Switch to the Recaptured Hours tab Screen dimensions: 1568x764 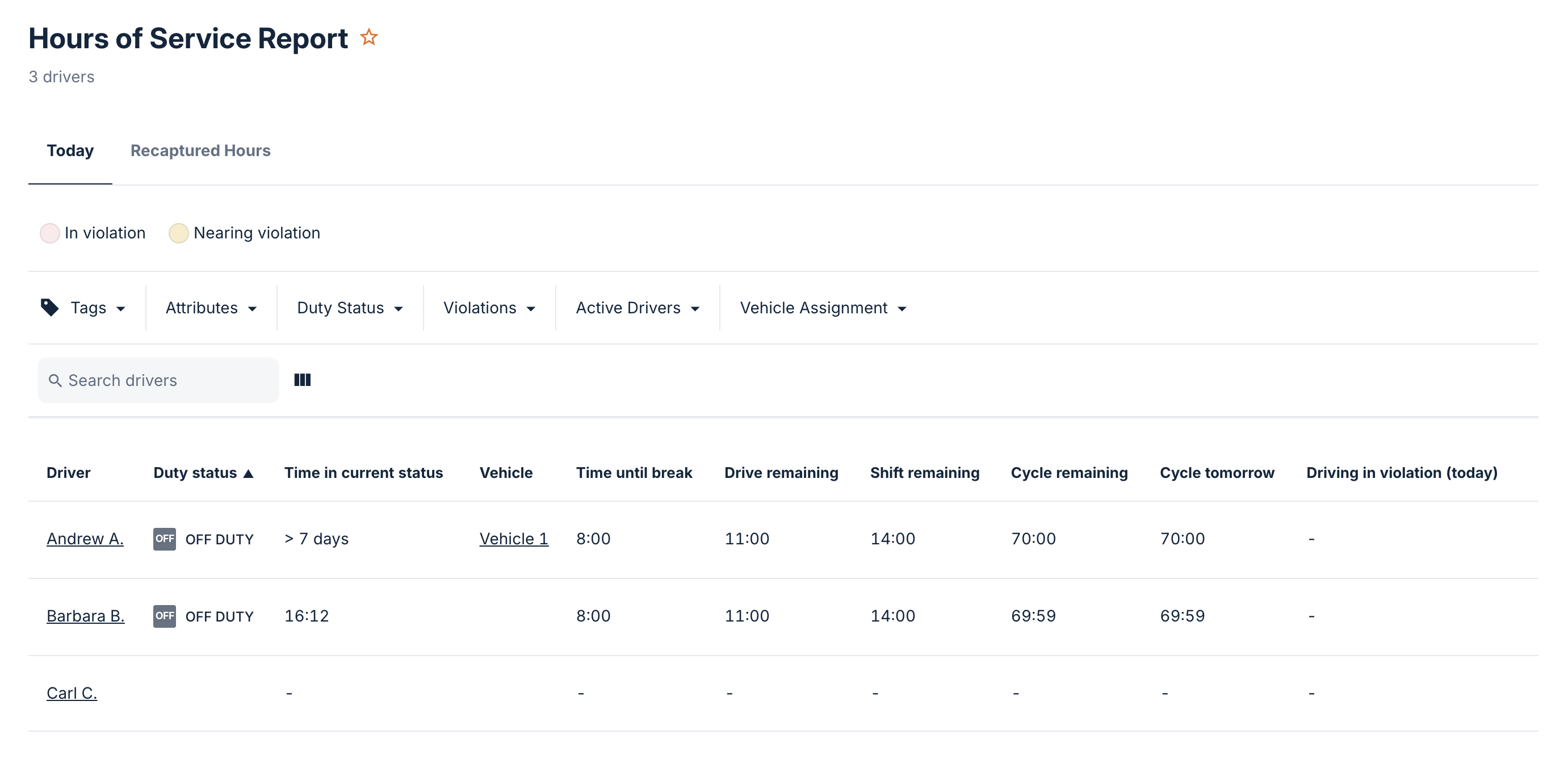[200, 150]
